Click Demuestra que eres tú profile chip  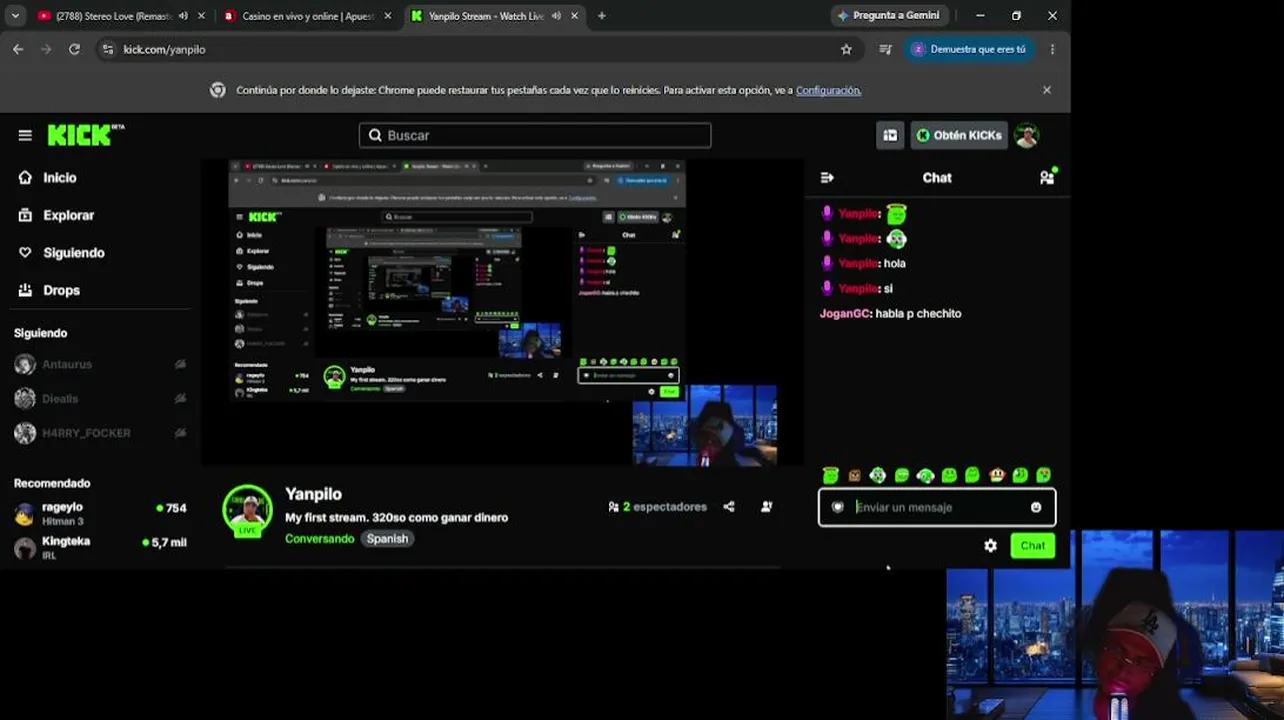coord(968,49)
